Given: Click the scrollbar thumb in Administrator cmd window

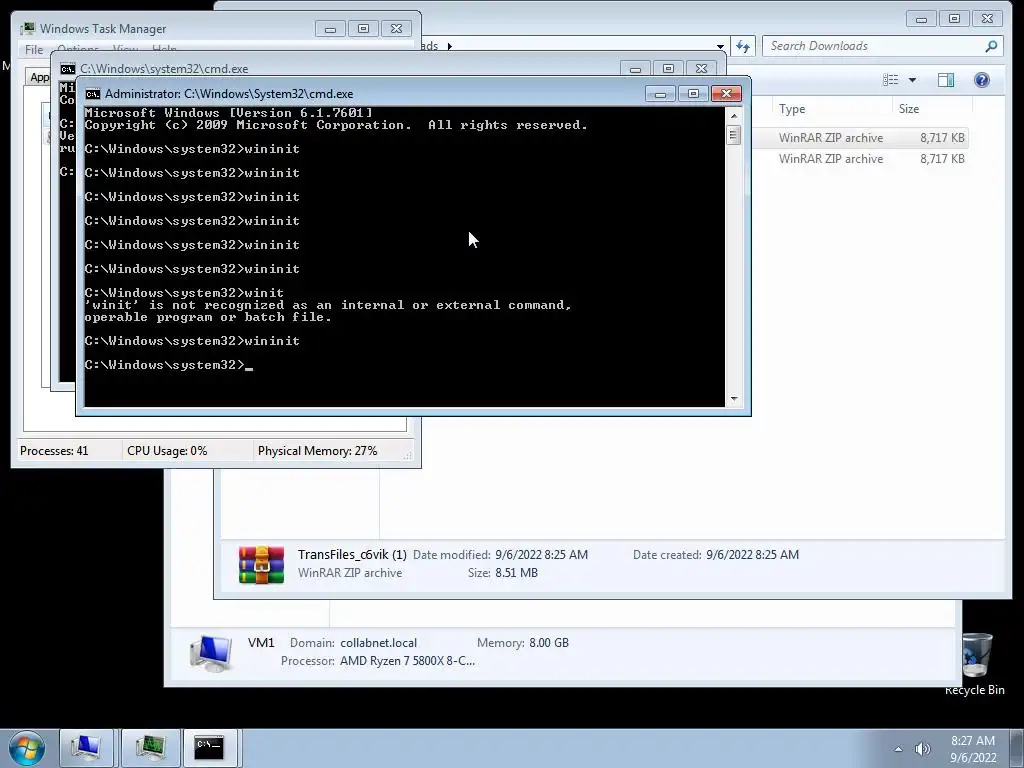Looking at the screenshot, I should click(x=733, y=135).
